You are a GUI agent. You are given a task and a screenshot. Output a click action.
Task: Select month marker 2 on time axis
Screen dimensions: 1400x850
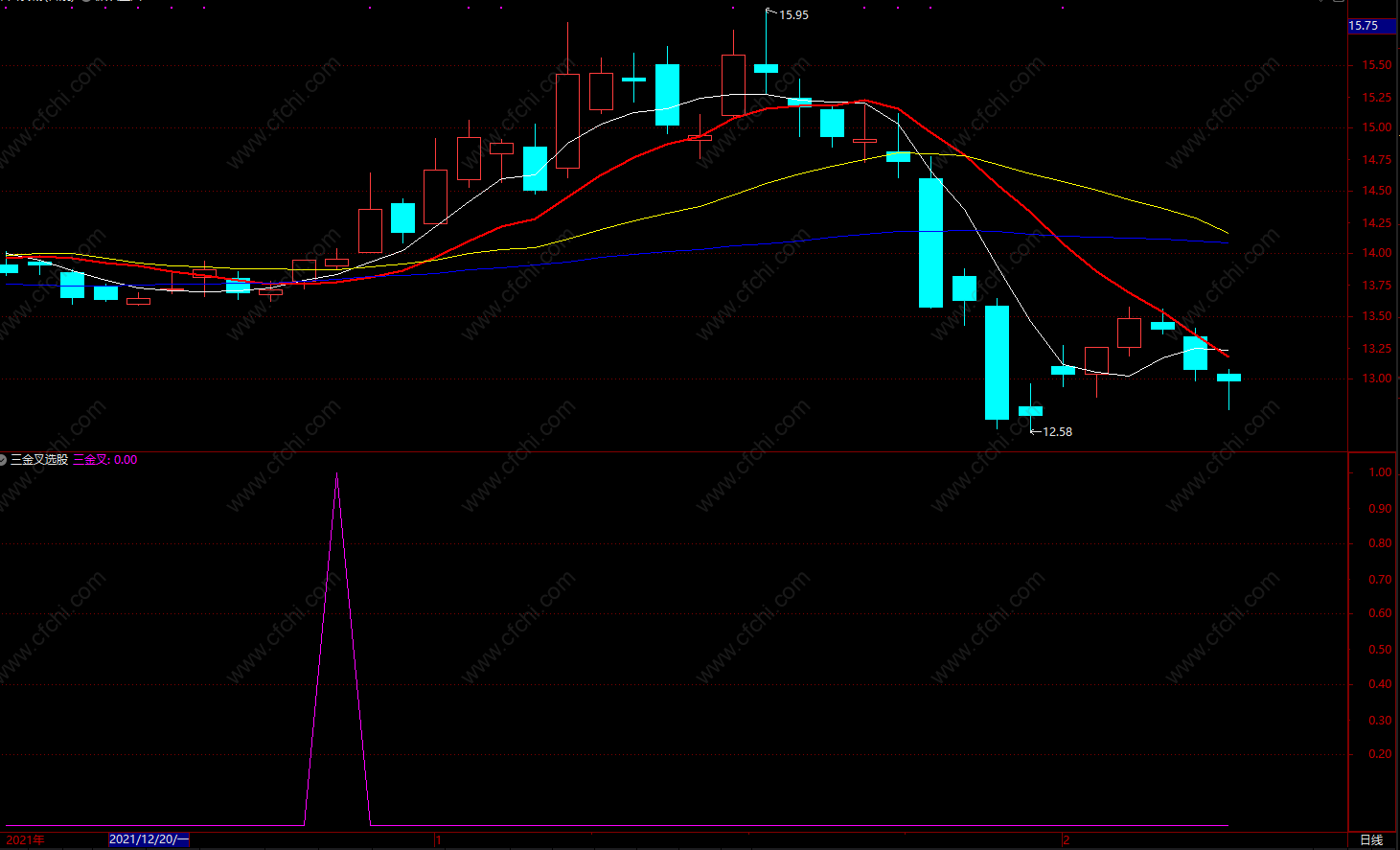[1066, 840]
